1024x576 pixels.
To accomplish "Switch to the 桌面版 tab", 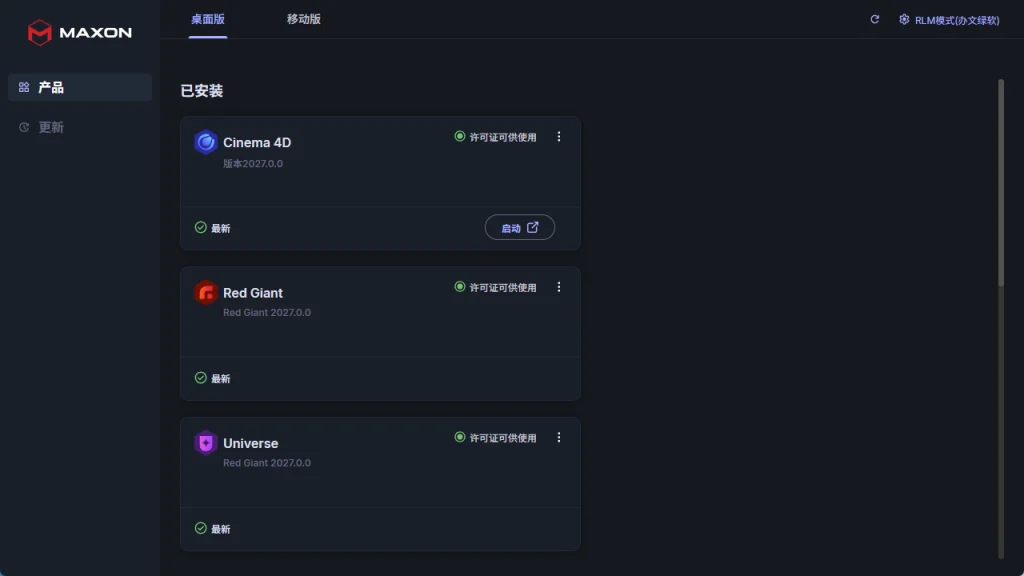I will (x=208, y=20).
